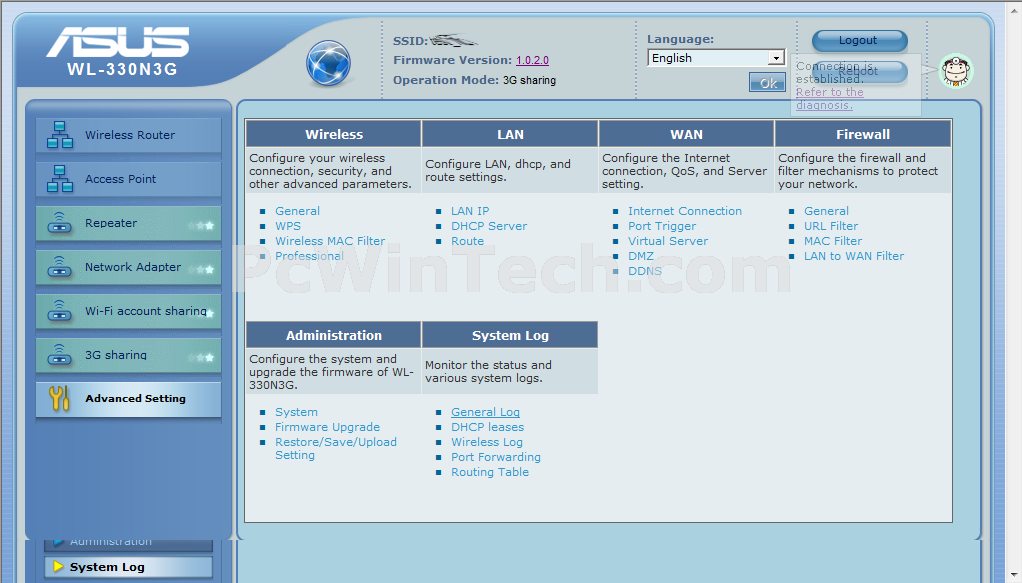Open the URL Filter settings
Viewport: 1022px width, 583px height.
(x=831, y=226)
